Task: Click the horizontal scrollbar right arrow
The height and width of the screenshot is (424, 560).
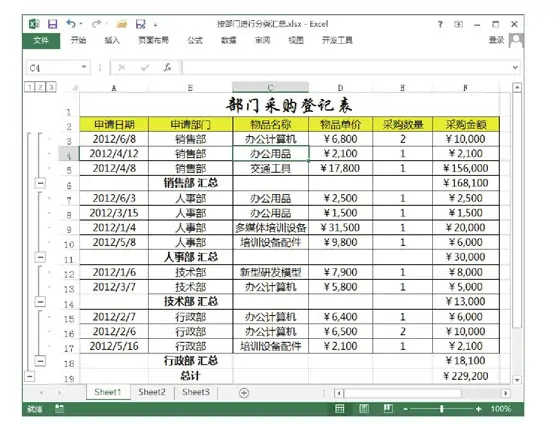Action: point(505,393)
